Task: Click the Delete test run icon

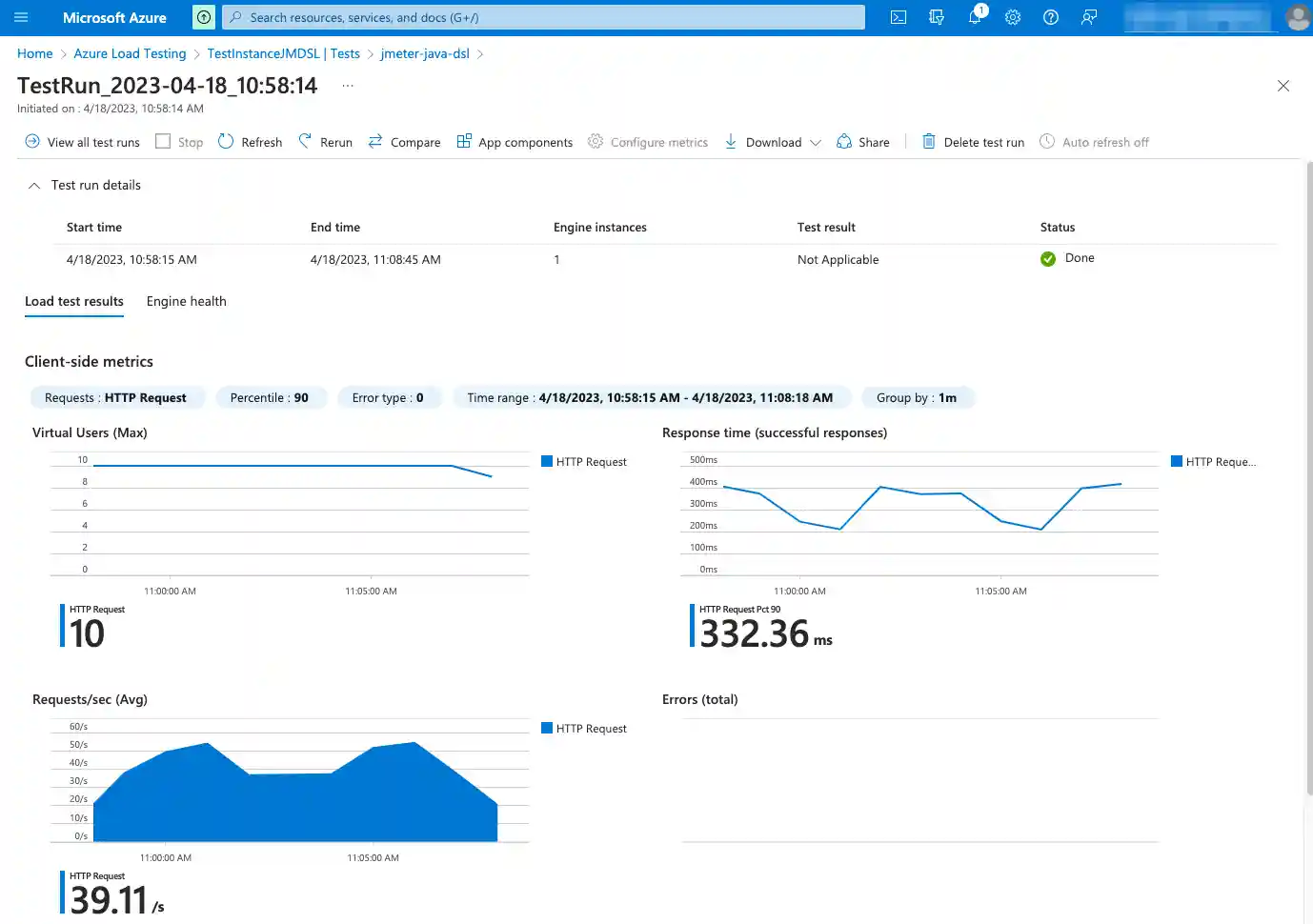Action: click(x=973, y=141)
